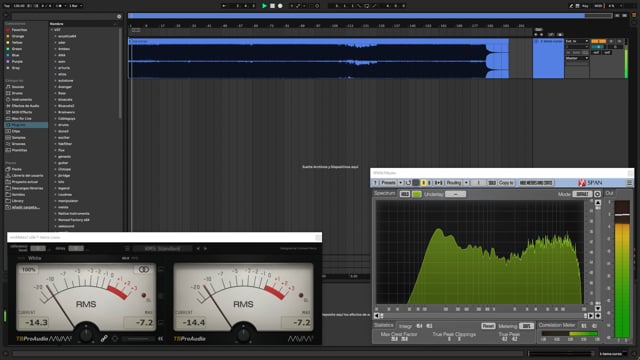Image resolution: width=640 pixels, height=360 pixels.
Task: Select Green collection tag
Action: [16, 49]
